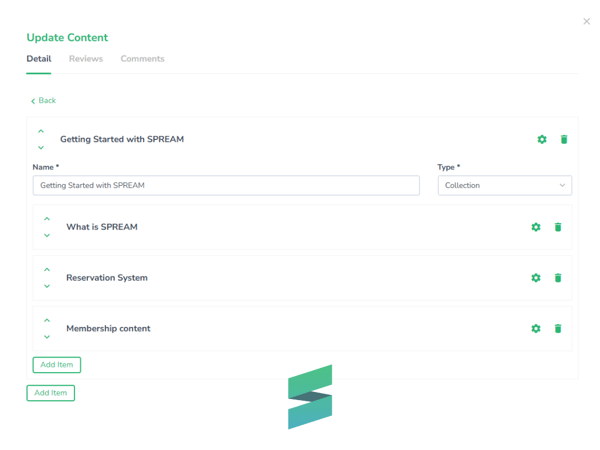Open settings gear for What is SPREAM
This screenshot has width=600, height=450.
536,227
